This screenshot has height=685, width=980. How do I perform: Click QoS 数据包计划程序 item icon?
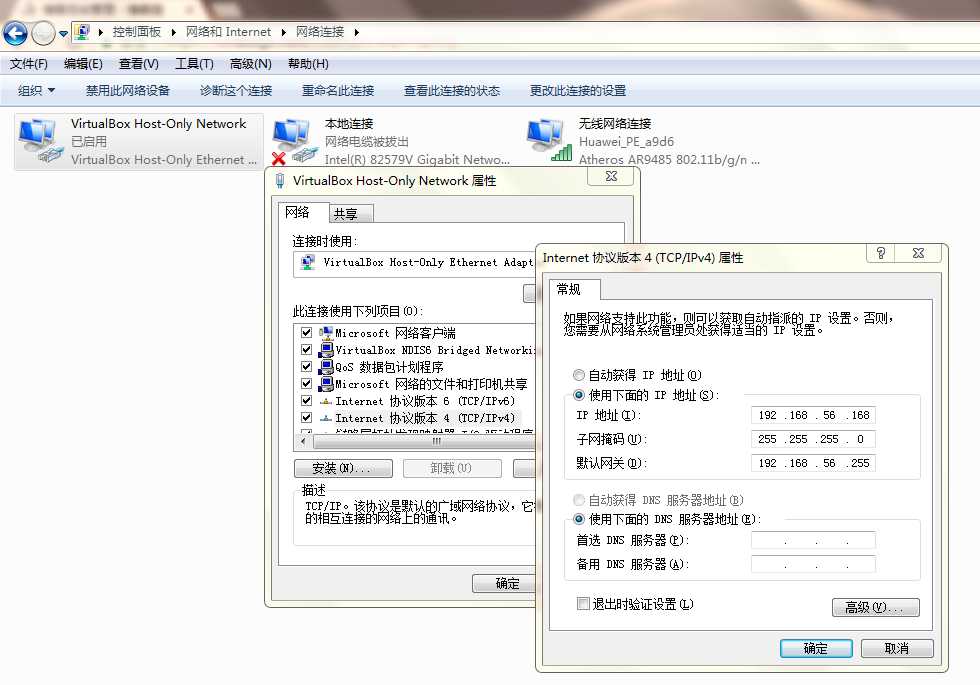point(326,366)
